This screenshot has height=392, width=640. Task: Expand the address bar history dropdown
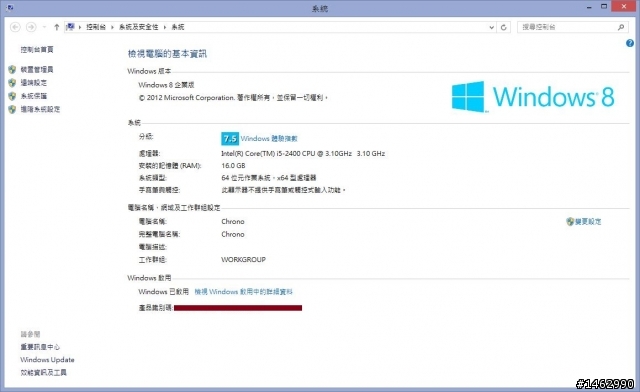click(491, 27)
